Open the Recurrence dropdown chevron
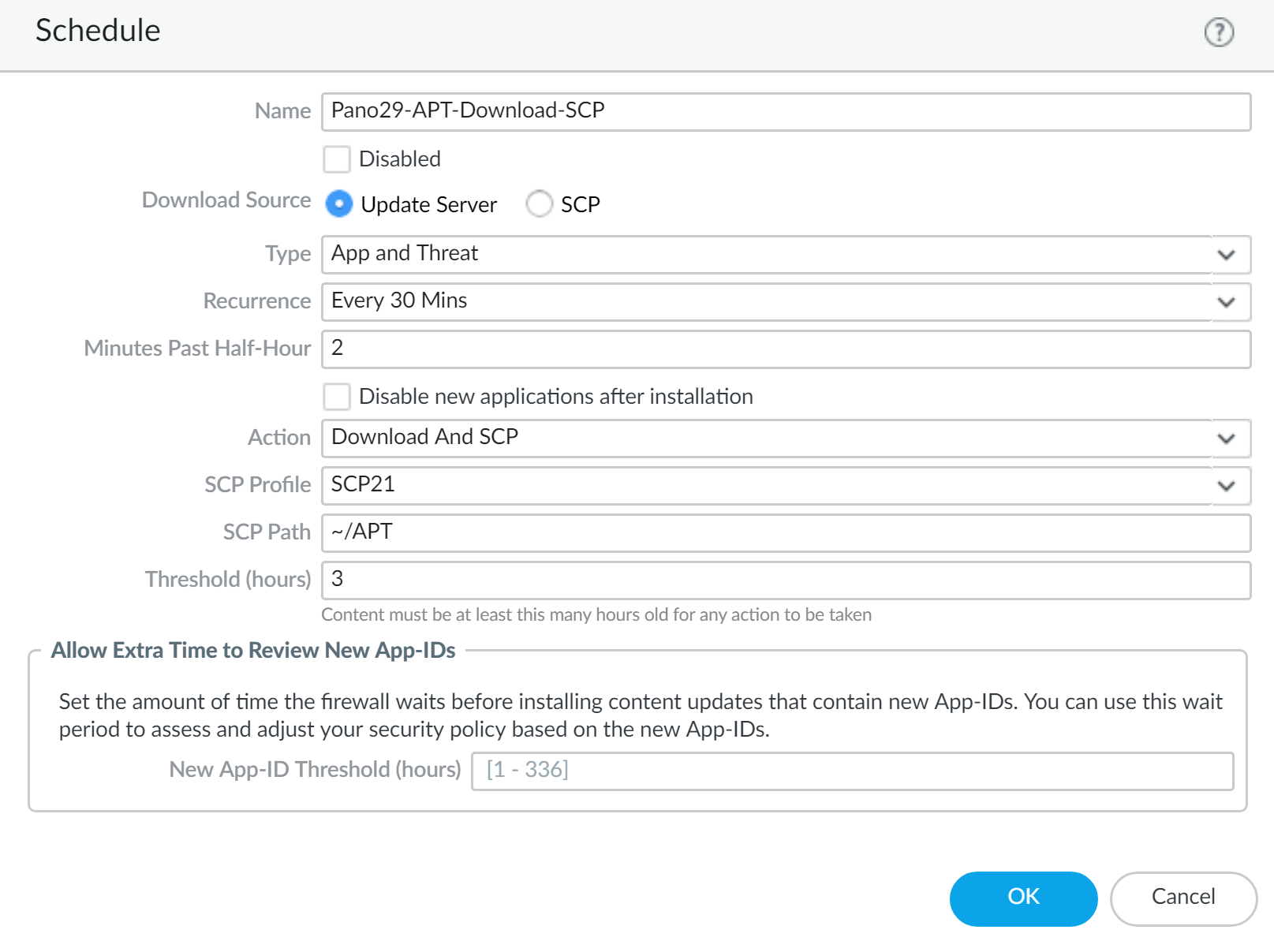This screenshot has width=1274, height=952. click(1226, 302)
